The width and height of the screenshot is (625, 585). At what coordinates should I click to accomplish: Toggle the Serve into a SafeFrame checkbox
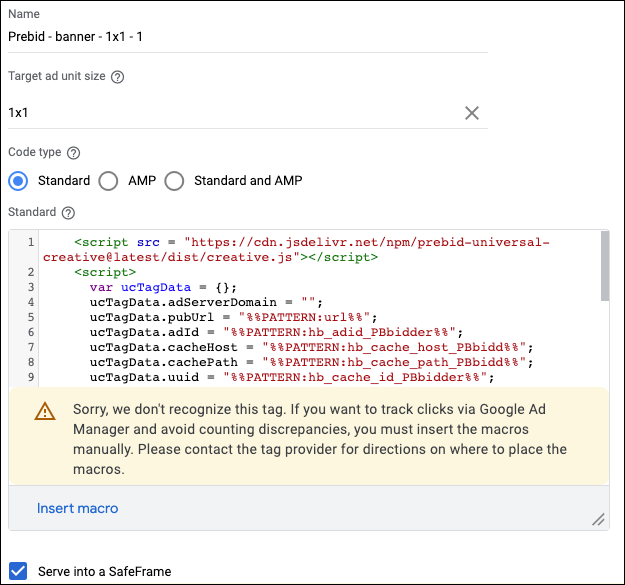click(x=17, y=572)
